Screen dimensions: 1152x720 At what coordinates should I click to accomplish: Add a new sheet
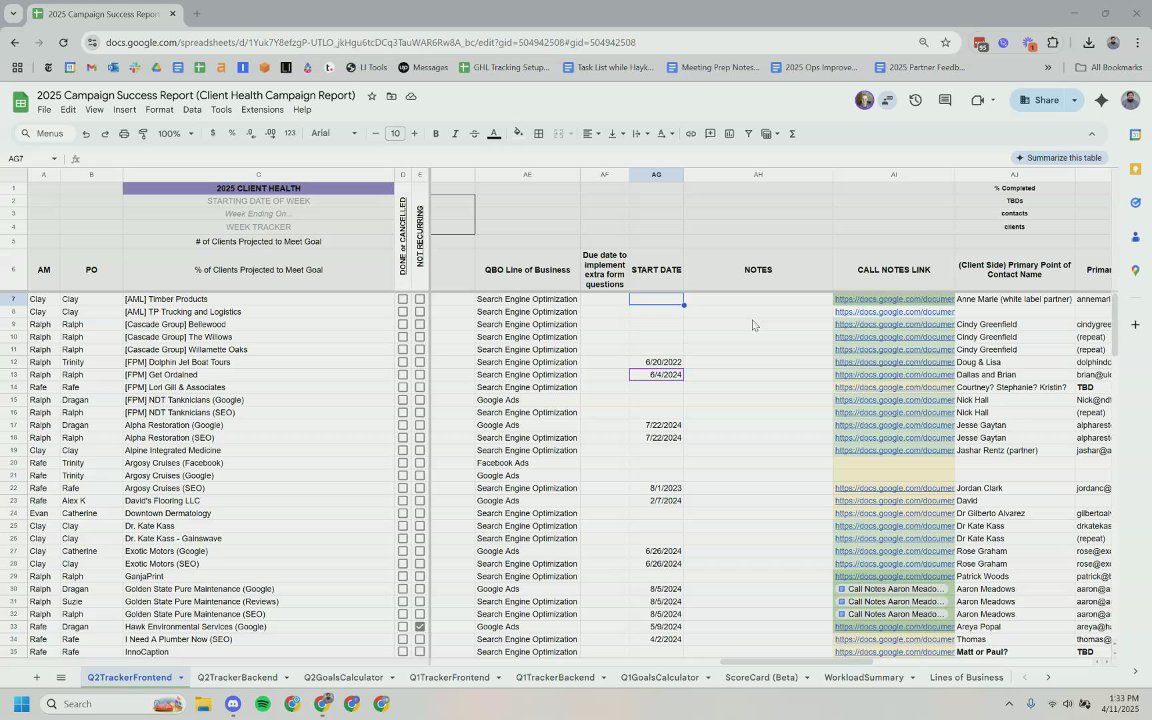pyautogui.click(x=37, y=677)
